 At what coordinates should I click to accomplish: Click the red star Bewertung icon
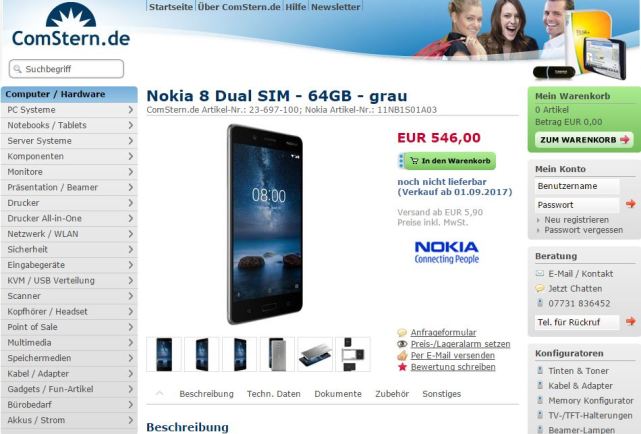pyautogui.click(x=402, y=367)
